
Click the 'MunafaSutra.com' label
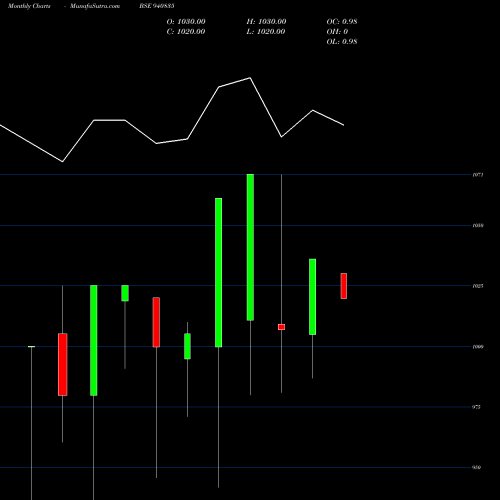tap(95, 6)
